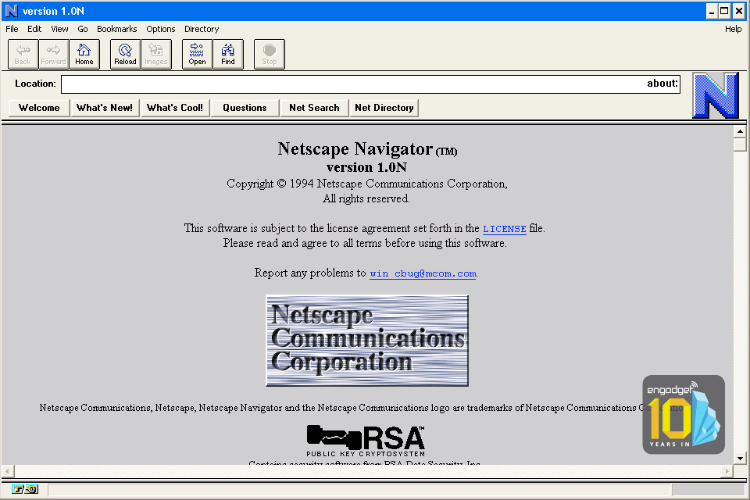
Task: Click the Images toolbar button
Action: point(156,54)
